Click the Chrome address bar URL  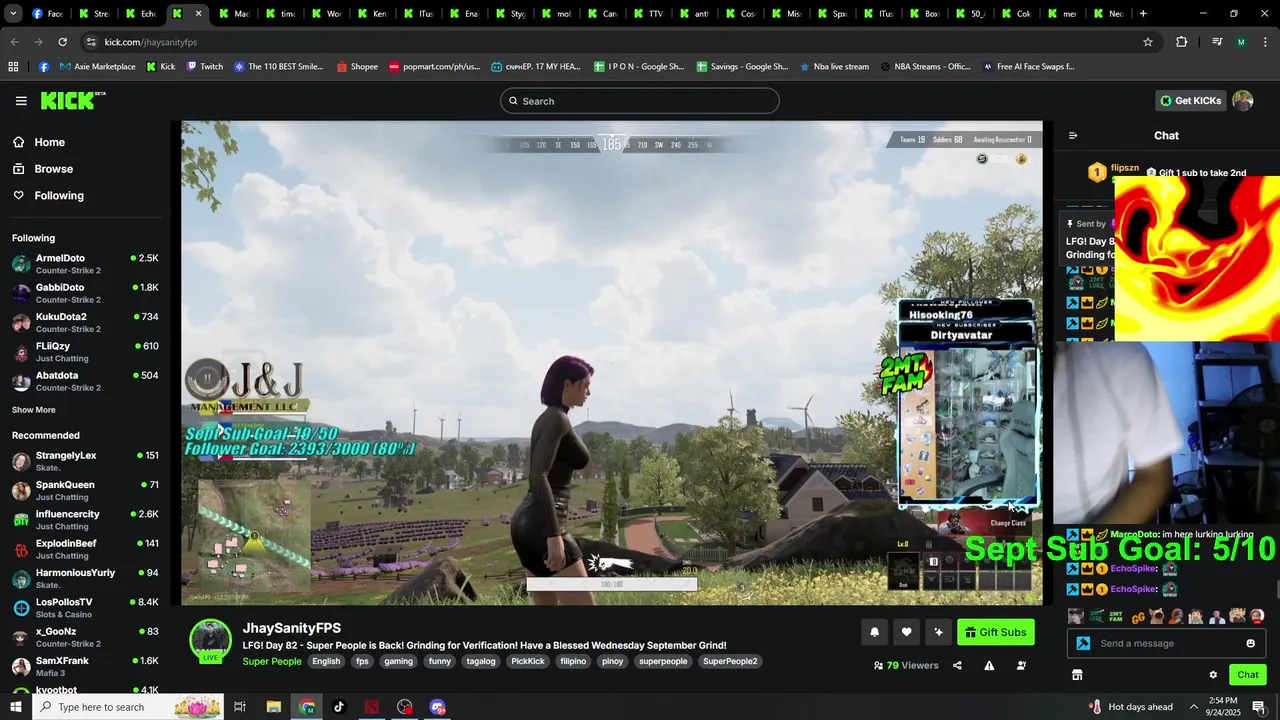pyautogui.click(x=151, y=42)
